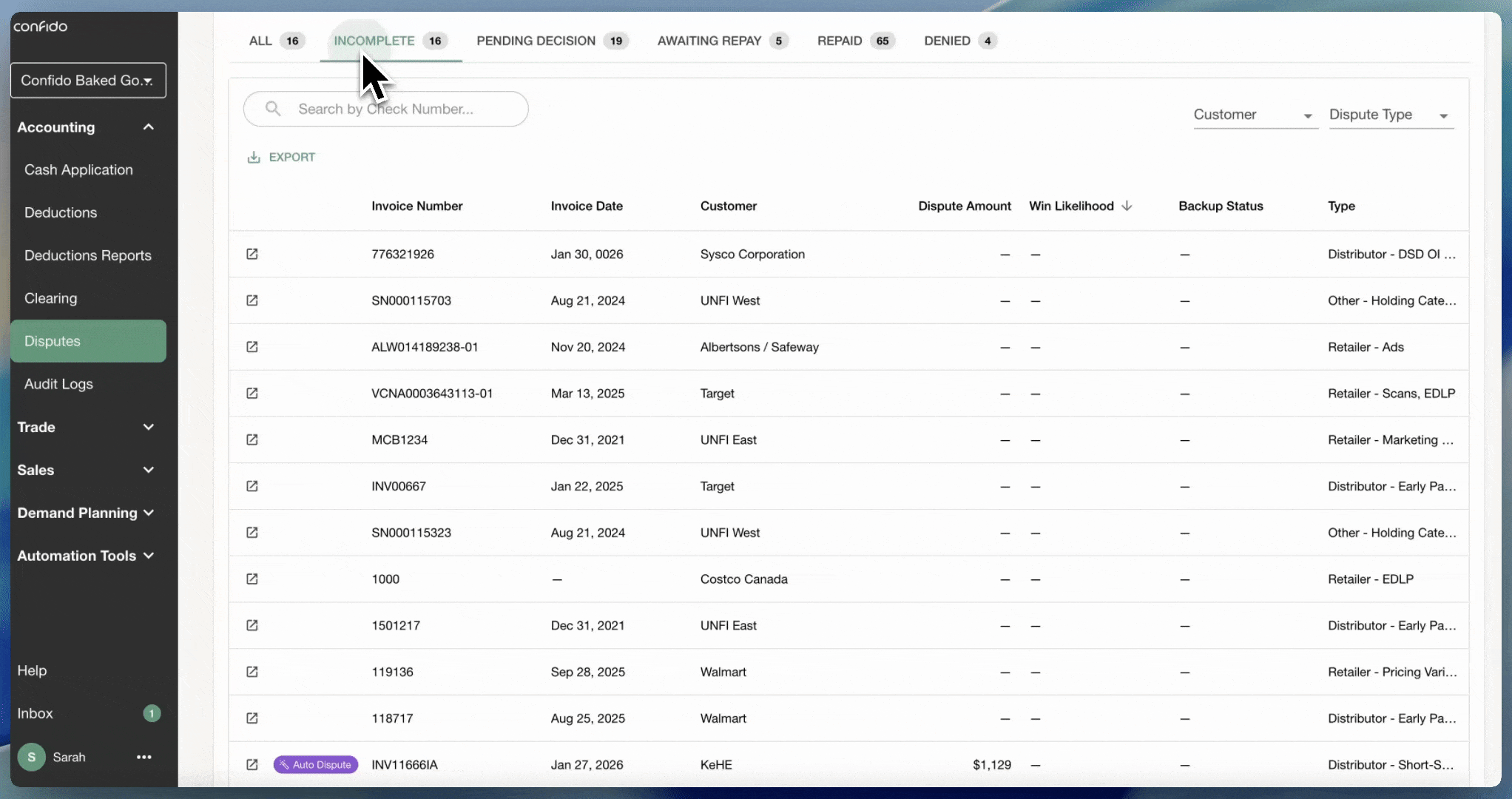Expand the Confido Baked Goods company selector

click(88, 80)
